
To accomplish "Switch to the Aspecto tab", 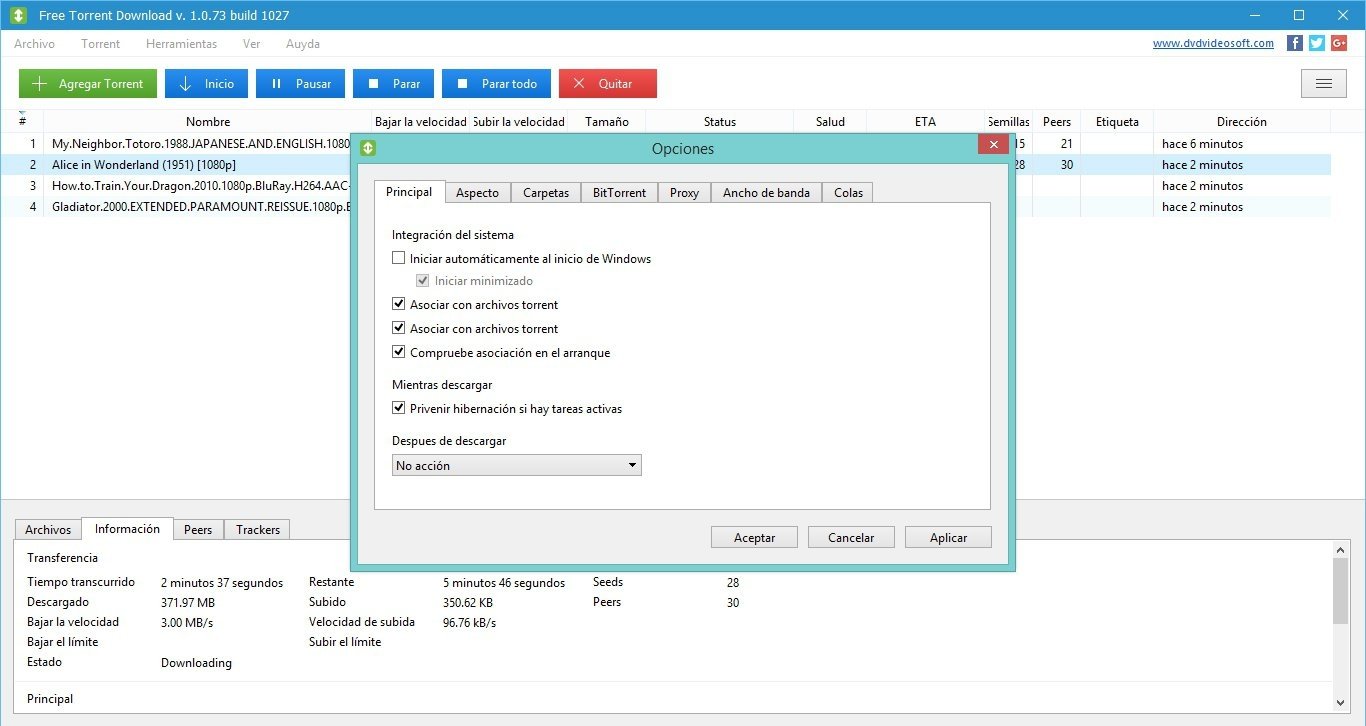I will [x=477, y=193].
